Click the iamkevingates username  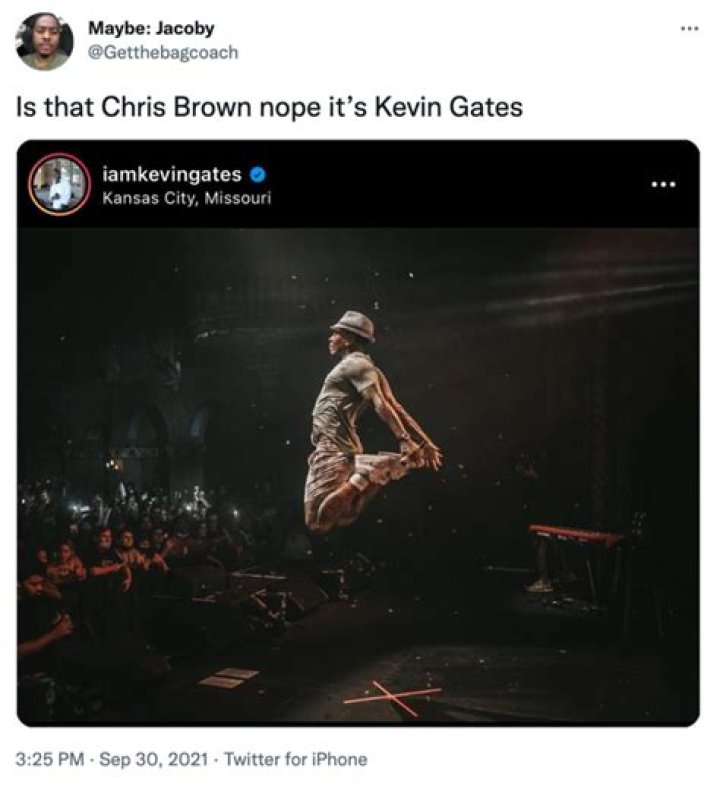[172, 174]
